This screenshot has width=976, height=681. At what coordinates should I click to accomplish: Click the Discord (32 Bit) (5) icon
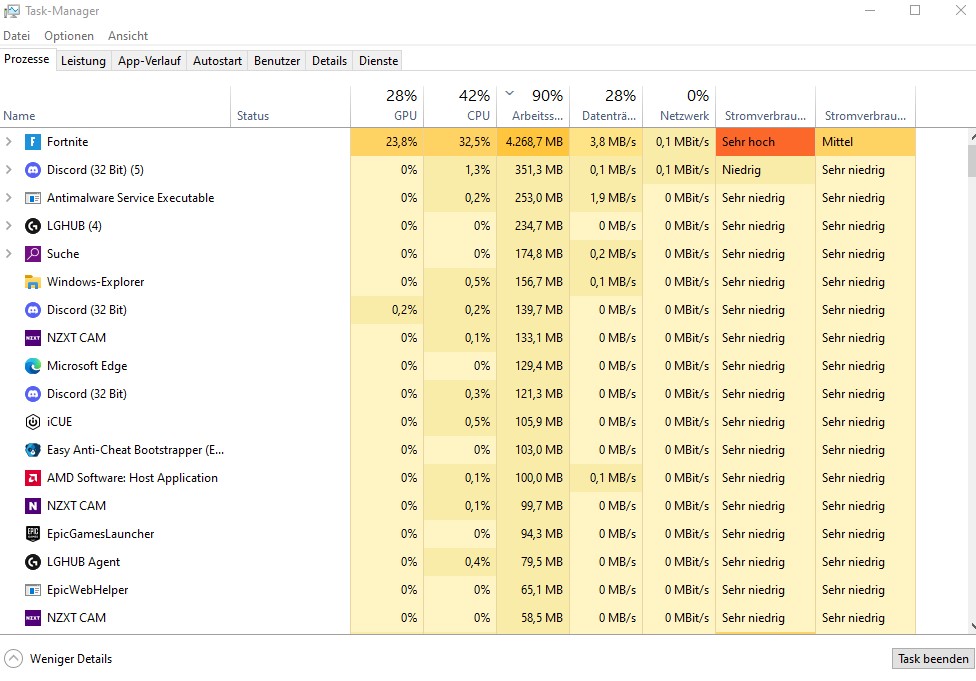tap(32, 170)
